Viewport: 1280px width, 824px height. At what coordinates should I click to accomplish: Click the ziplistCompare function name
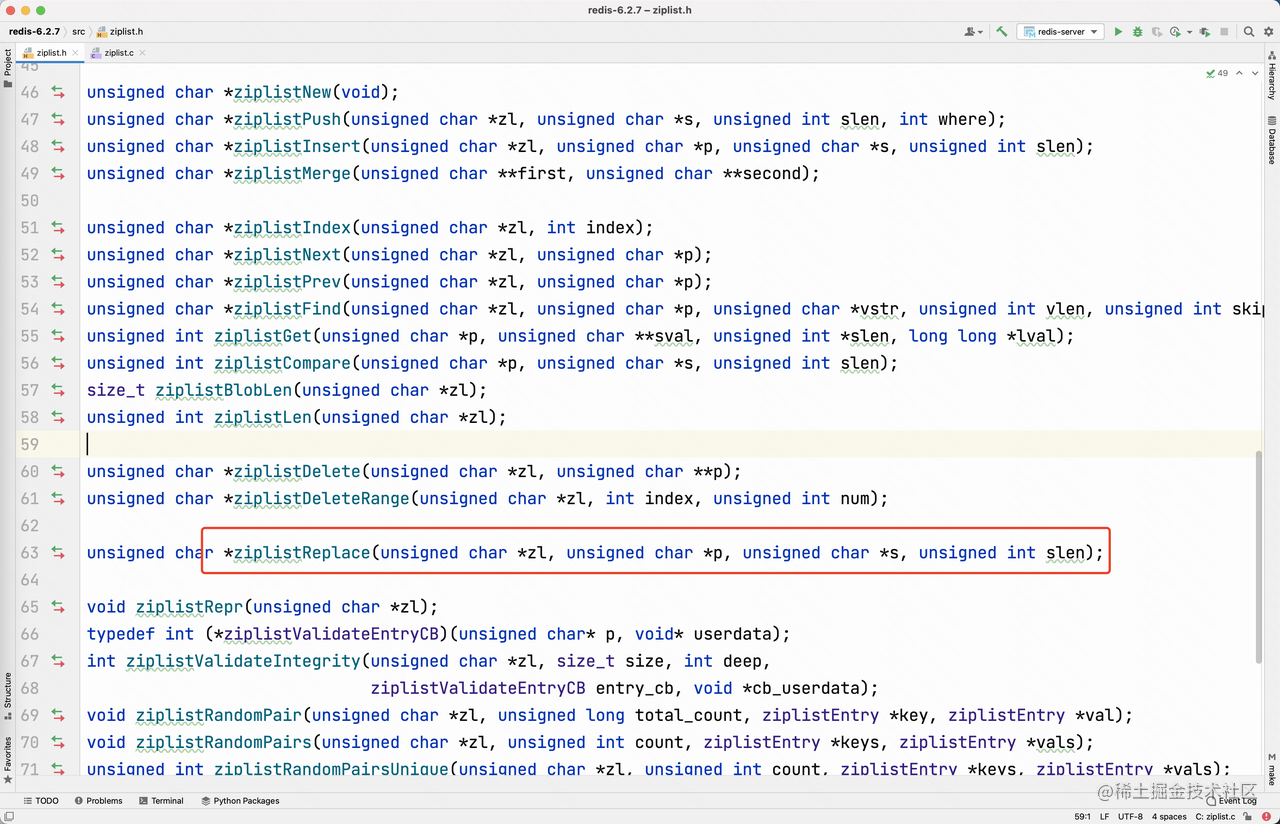[x=282, y=363]
